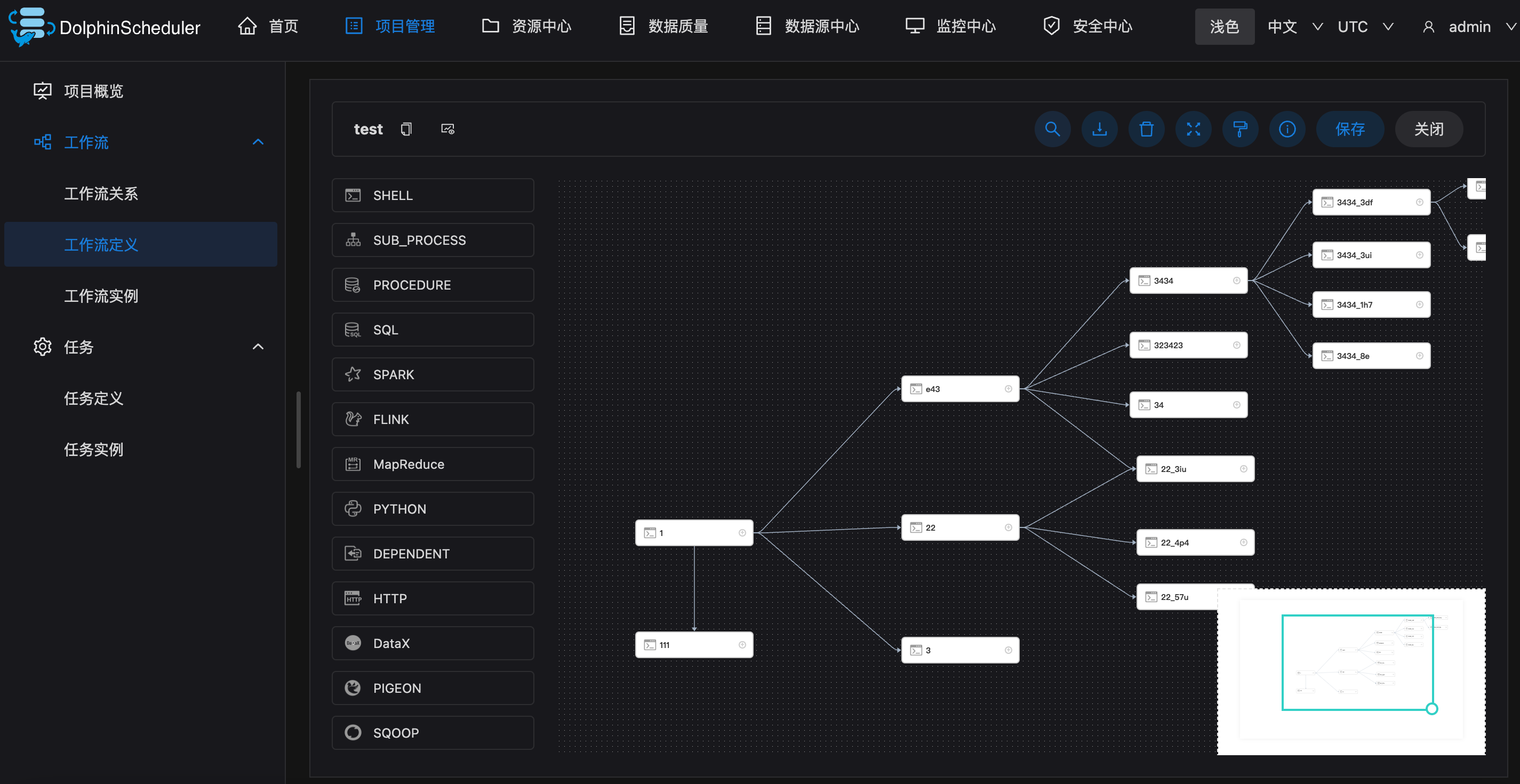
Task: Click the fullscreen expand icon
Action: 1193,129
